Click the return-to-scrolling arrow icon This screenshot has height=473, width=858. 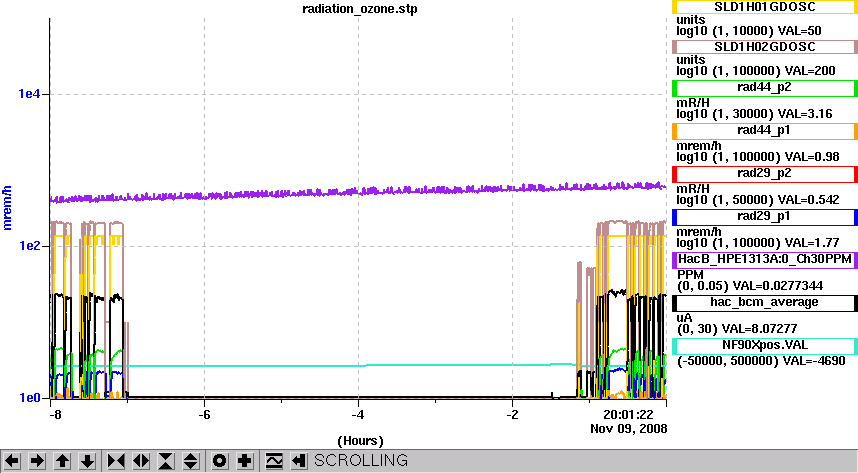[298, 461]
